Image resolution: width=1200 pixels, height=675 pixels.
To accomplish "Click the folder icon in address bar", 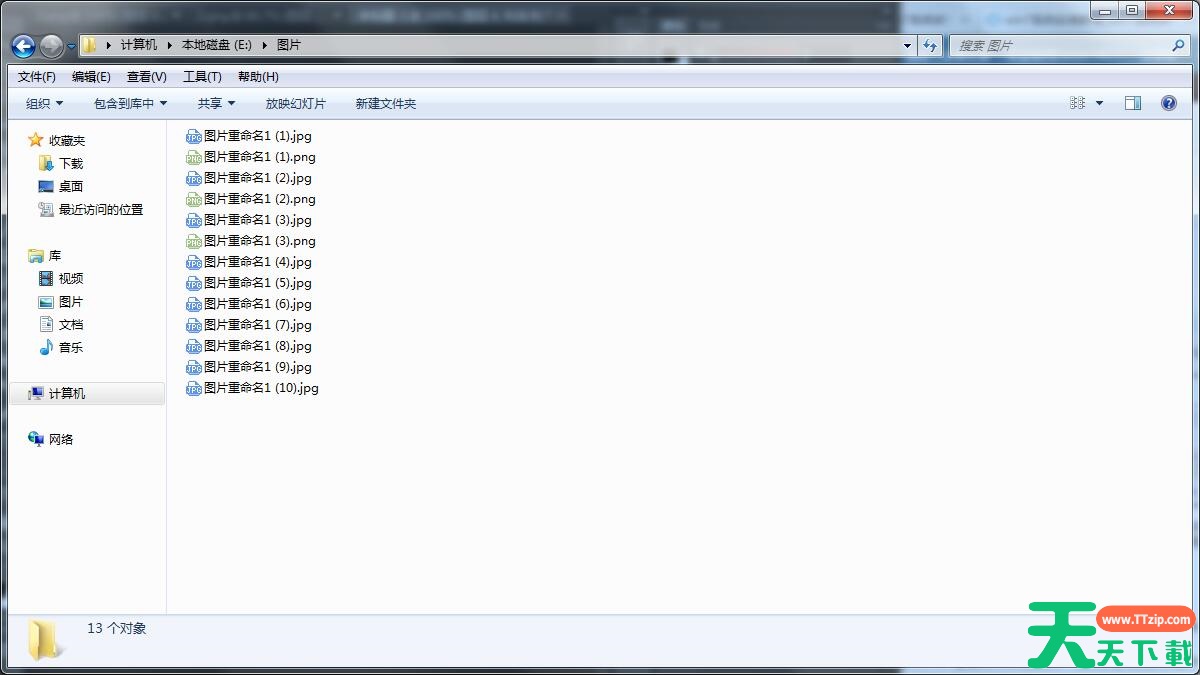I will tap(89, 45).
